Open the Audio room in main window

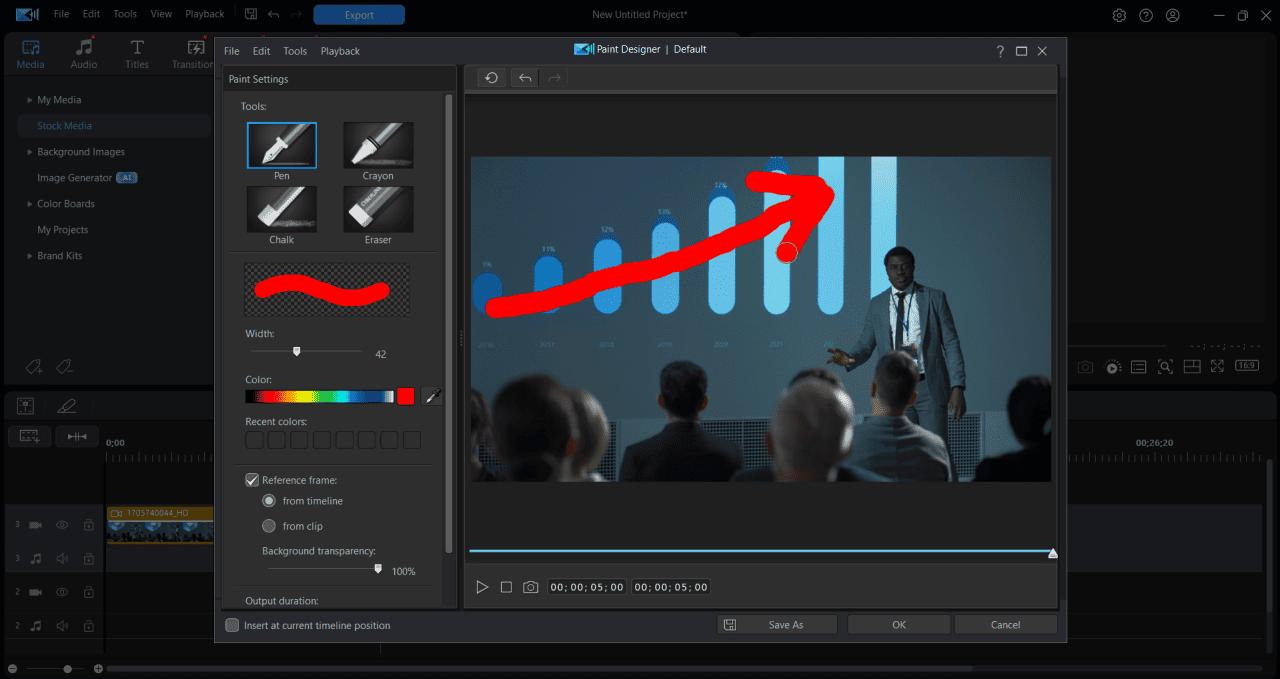click(84, 54)
